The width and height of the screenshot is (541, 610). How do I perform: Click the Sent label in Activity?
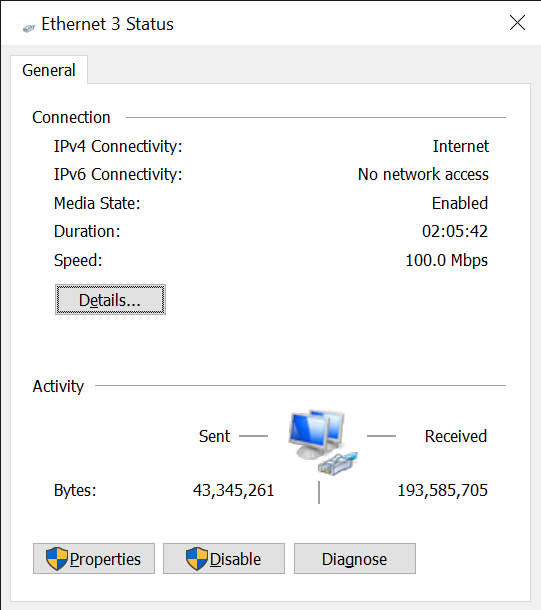pos(214,436)
